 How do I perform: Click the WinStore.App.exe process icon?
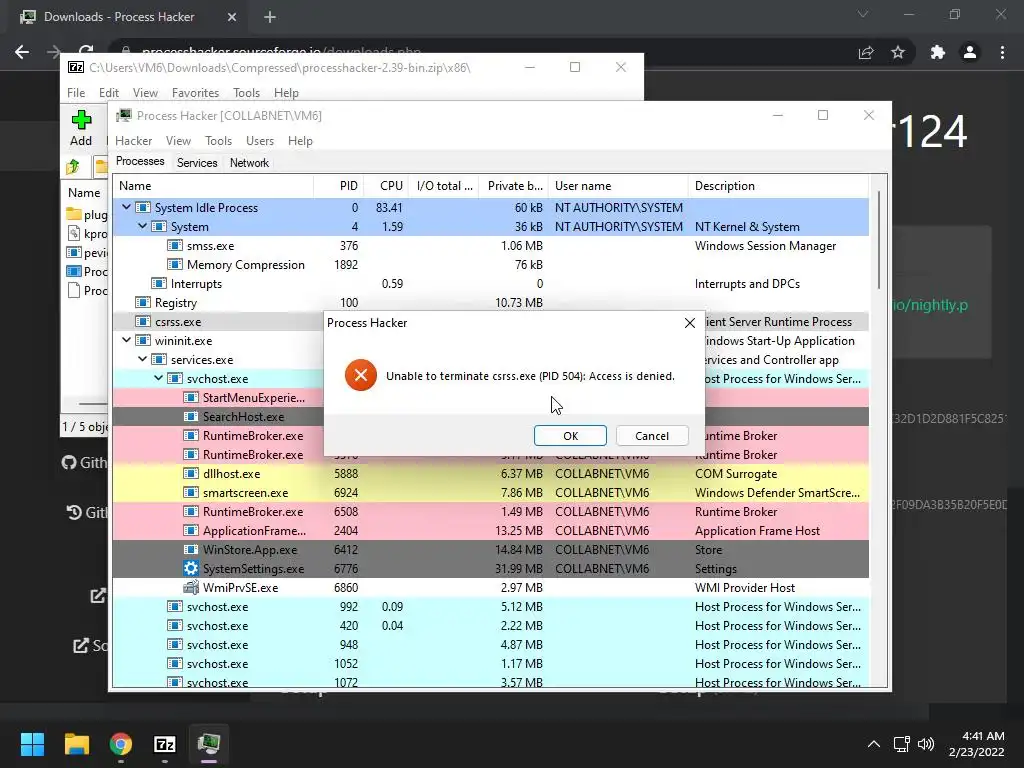(x=191, y=549)
